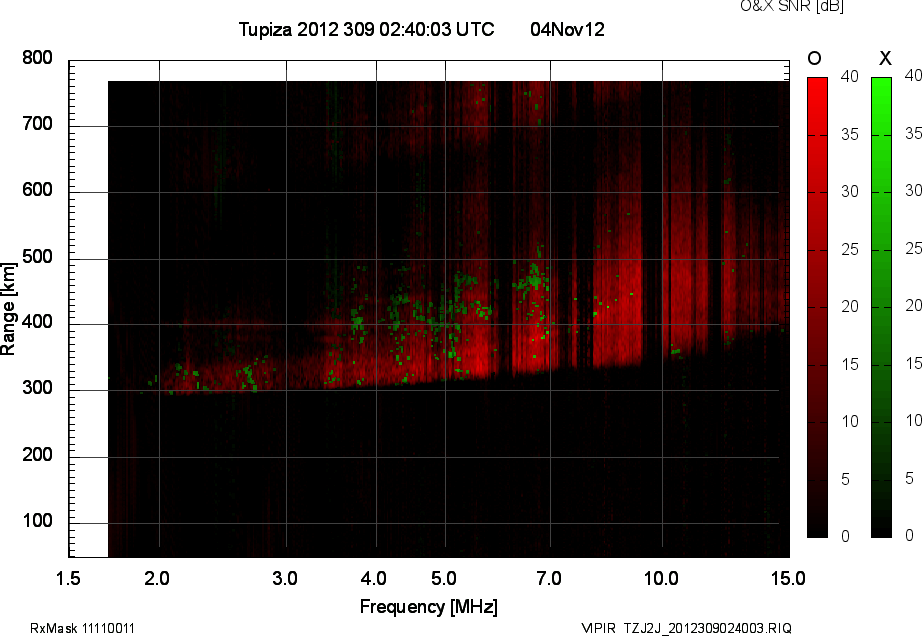Click the '15' tick on the O colorbar
This screenshot has width=922, height=636.
850,364
